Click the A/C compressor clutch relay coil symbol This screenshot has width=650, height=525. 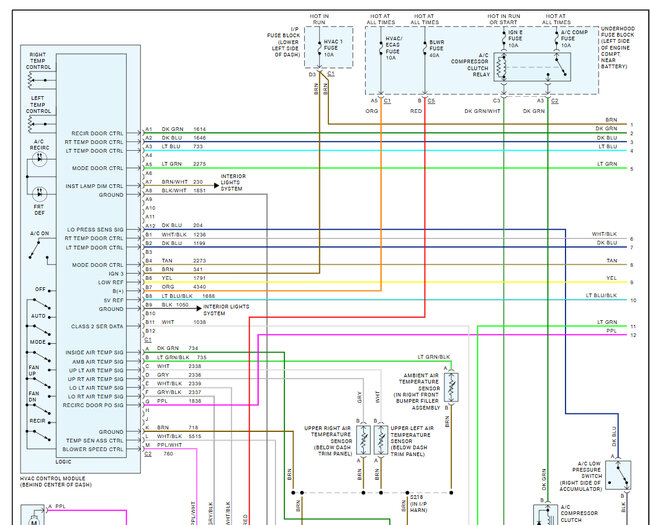(503, 67)
